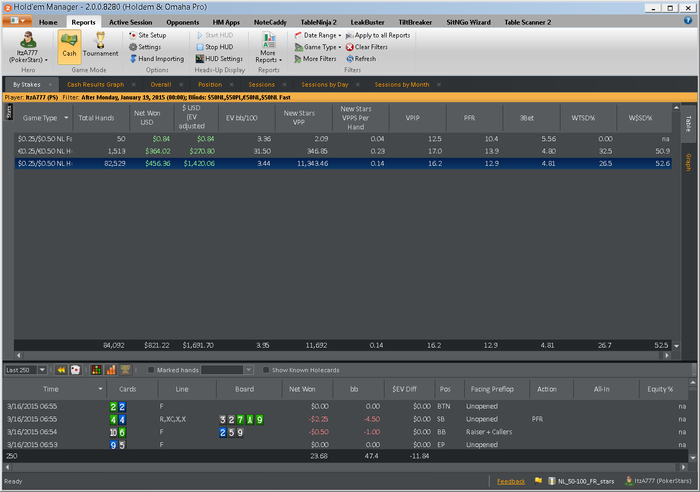Close the Sessions by Month tab
The width and height of the screenshot is (700, 492).
point(439,84)
